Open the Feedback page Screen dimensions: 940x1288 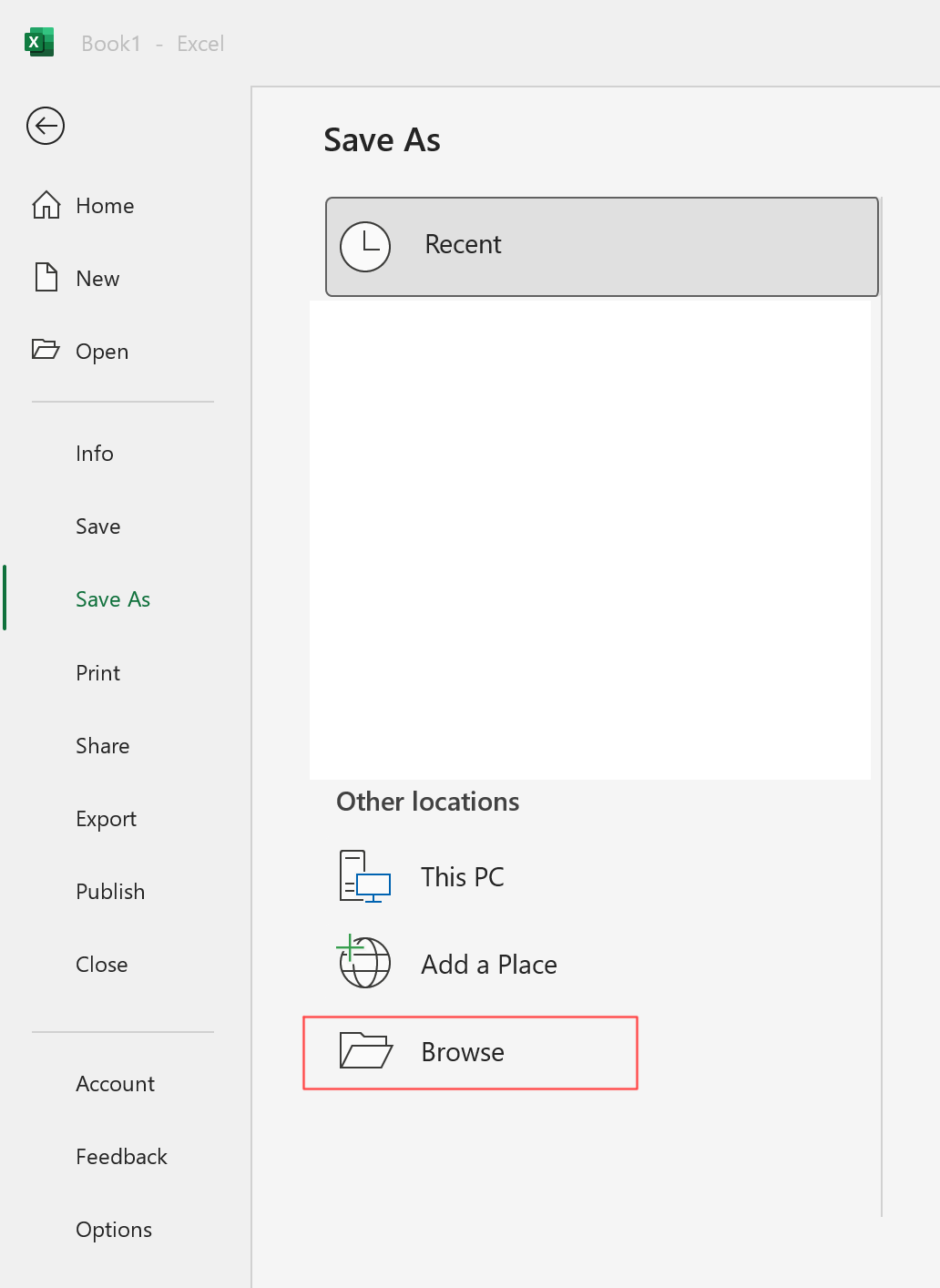pos(122,1157)
